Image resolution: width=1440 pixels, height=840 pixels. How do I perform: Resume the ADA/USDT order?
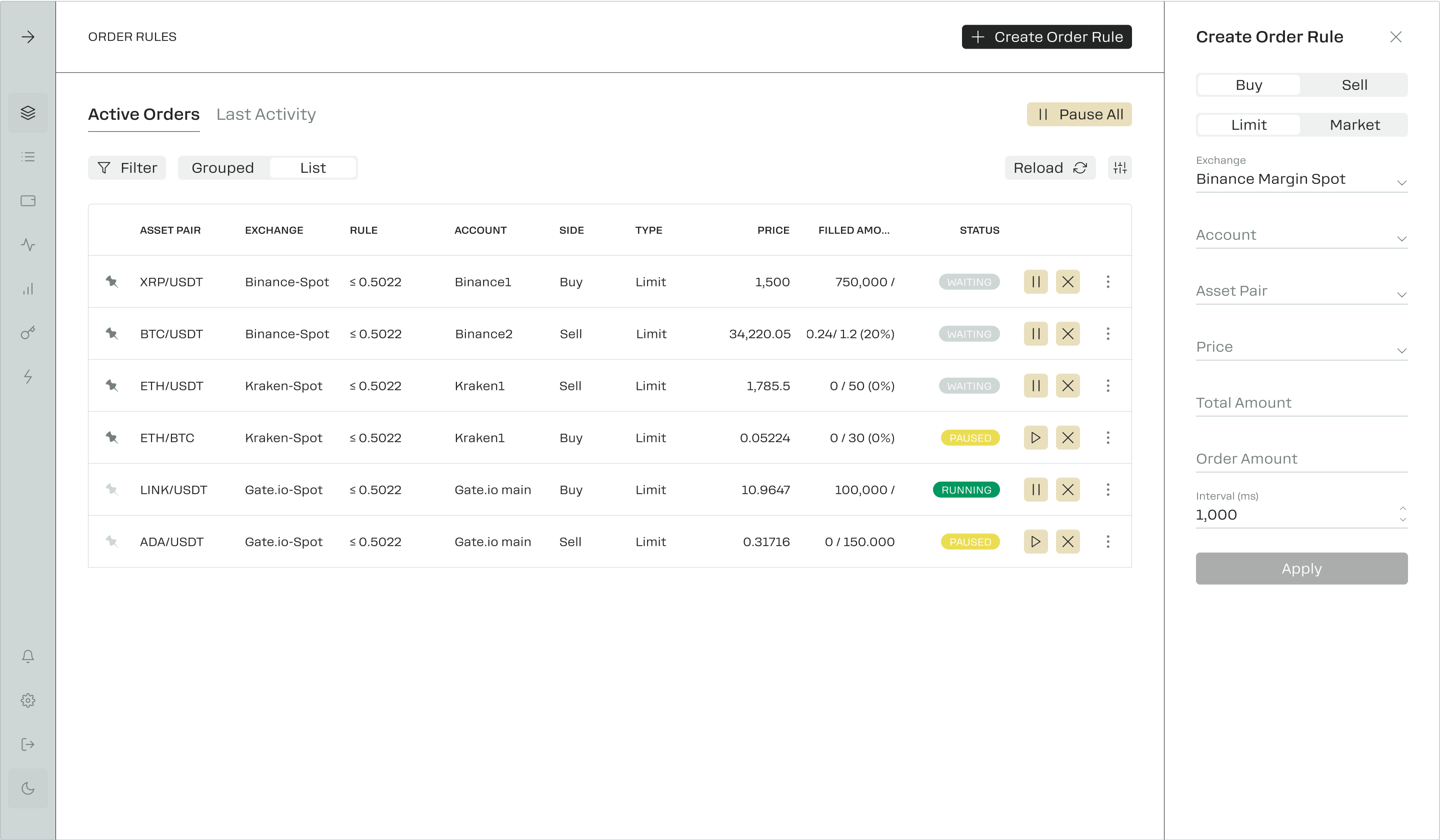(1035, 542)
